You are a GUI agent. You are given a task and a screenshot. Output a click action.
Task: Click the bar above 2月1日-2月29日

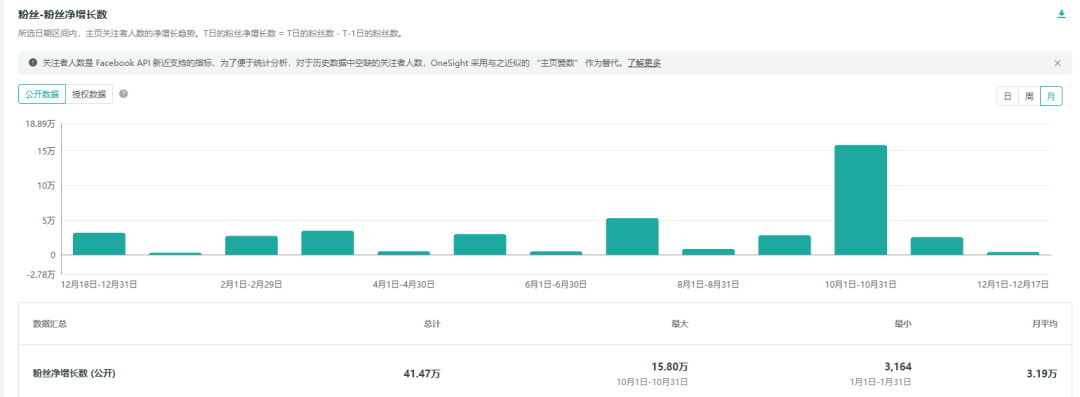point(251,245)
